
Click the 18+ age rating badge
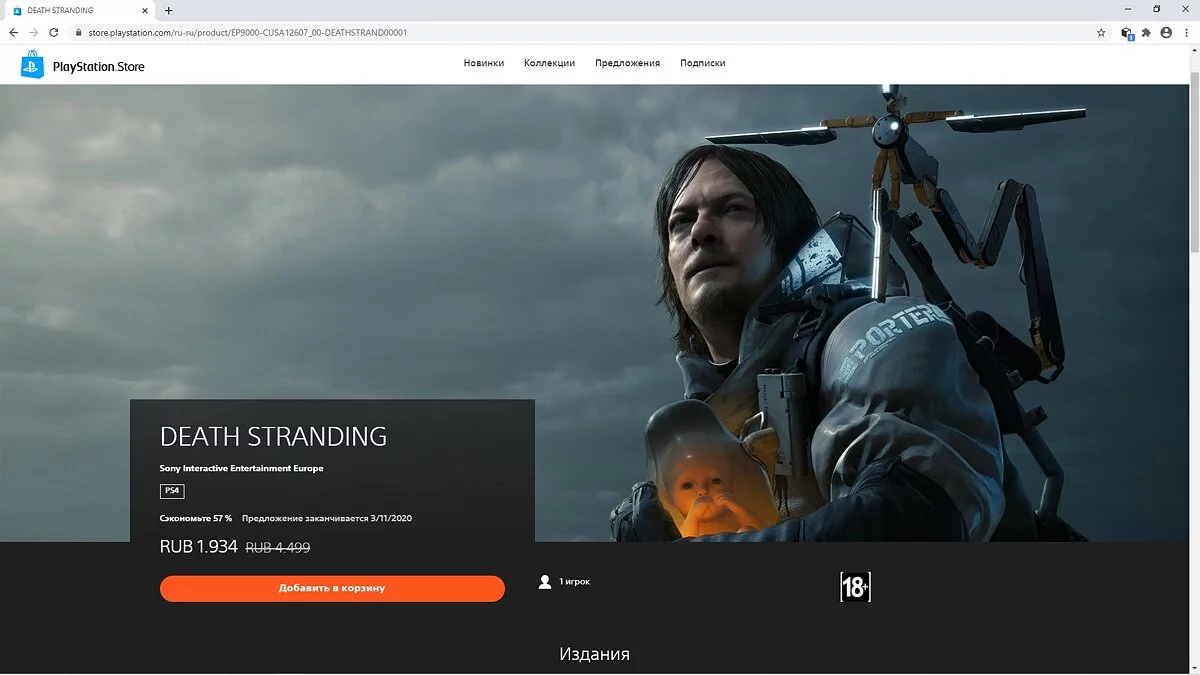pos(855,588)
